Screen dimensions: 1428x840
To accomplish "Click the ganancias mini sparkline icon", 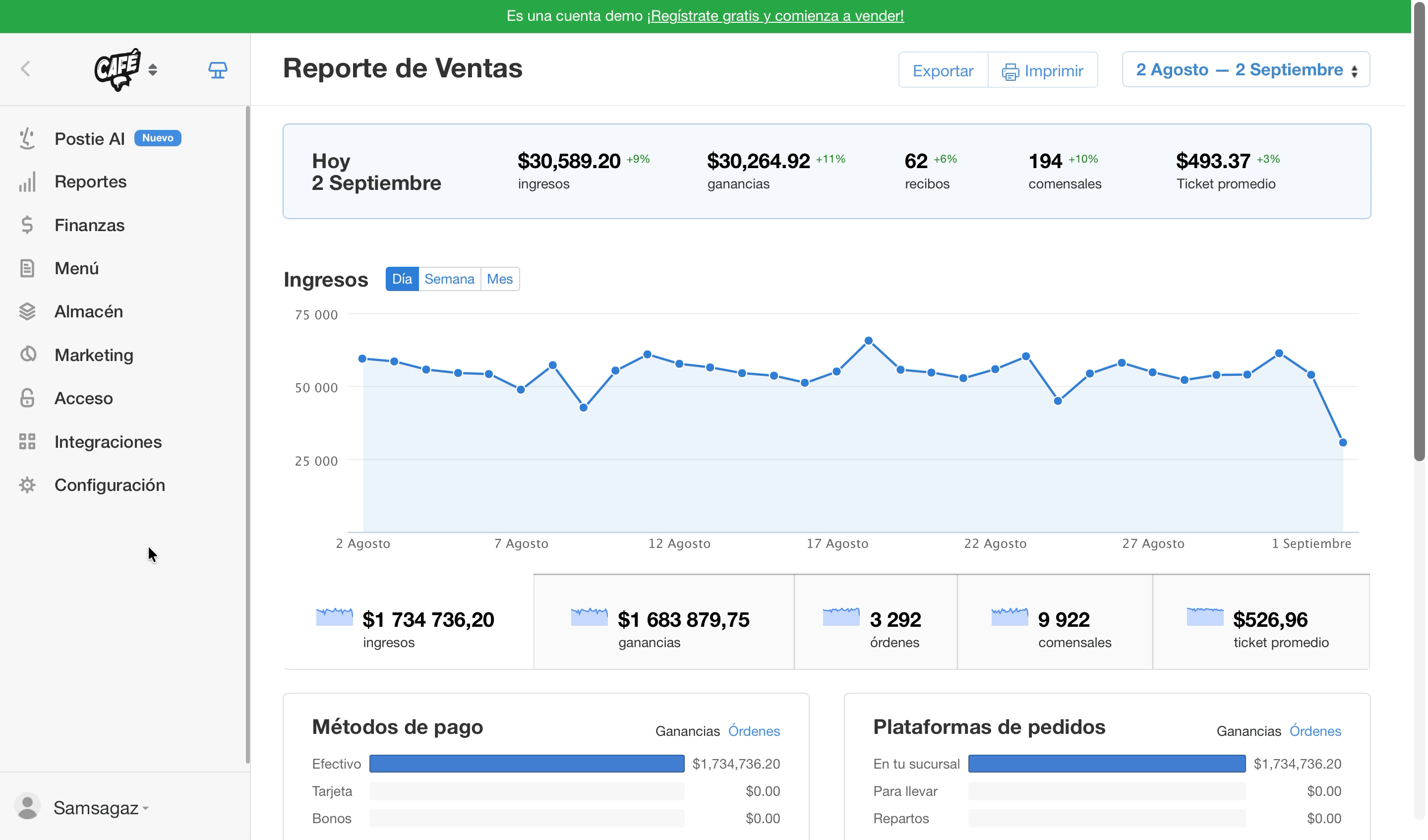I will 590,616.
